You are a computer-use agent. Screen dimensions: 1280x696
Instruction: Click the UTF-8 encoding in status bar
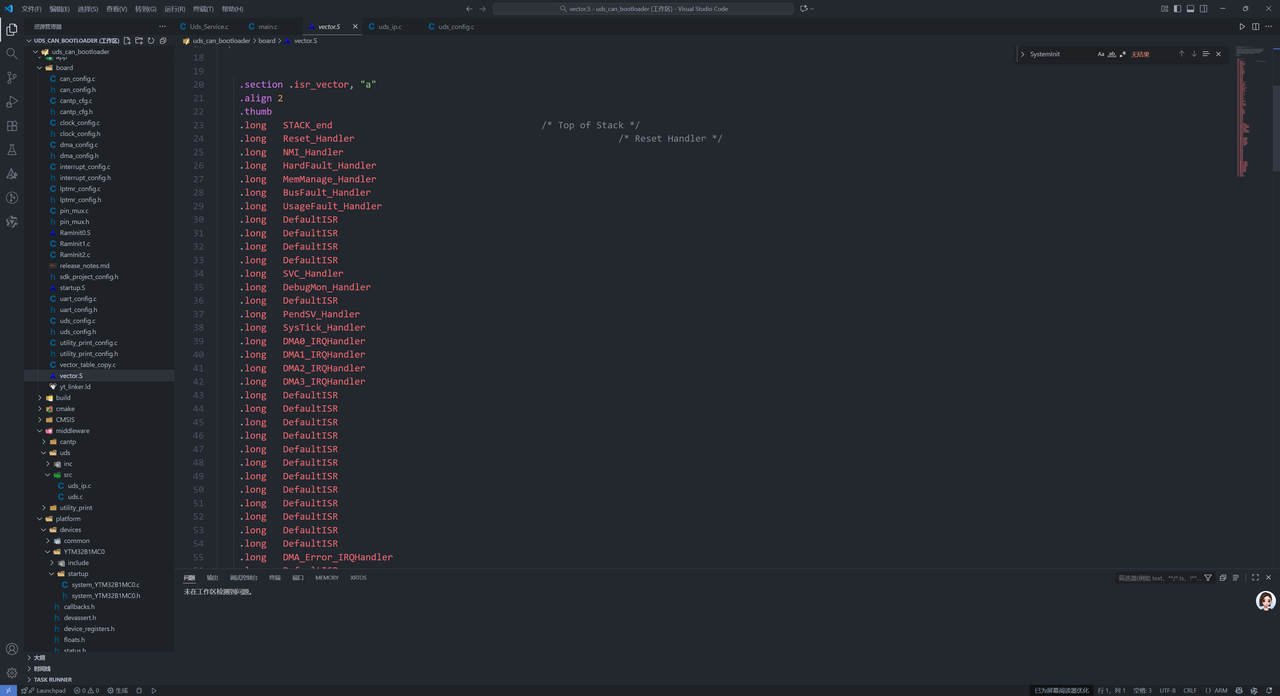tap(1167, 690)
